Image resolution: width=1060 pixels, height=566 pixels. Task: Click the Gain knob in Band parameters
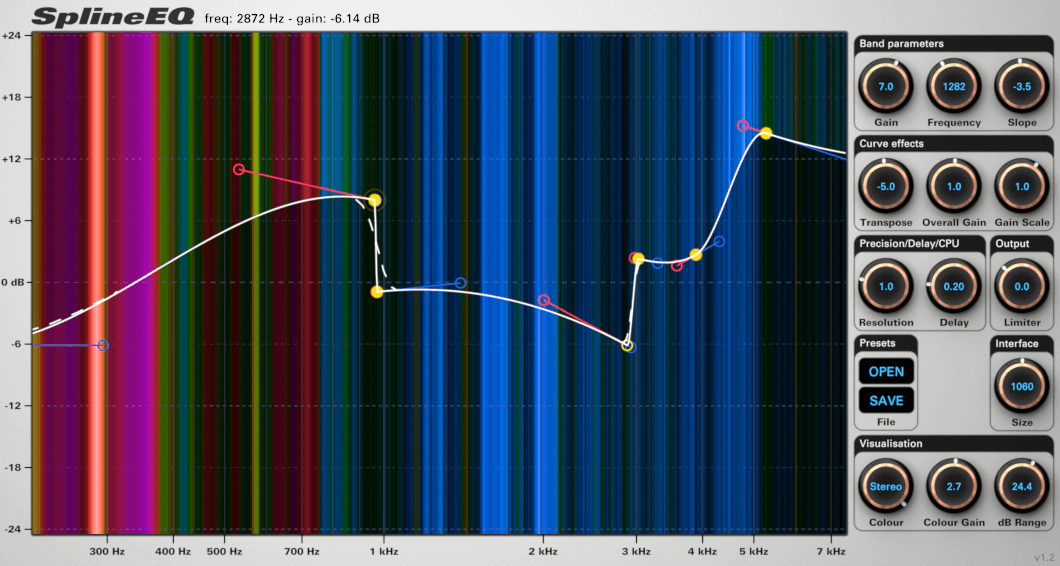[885, 87]
